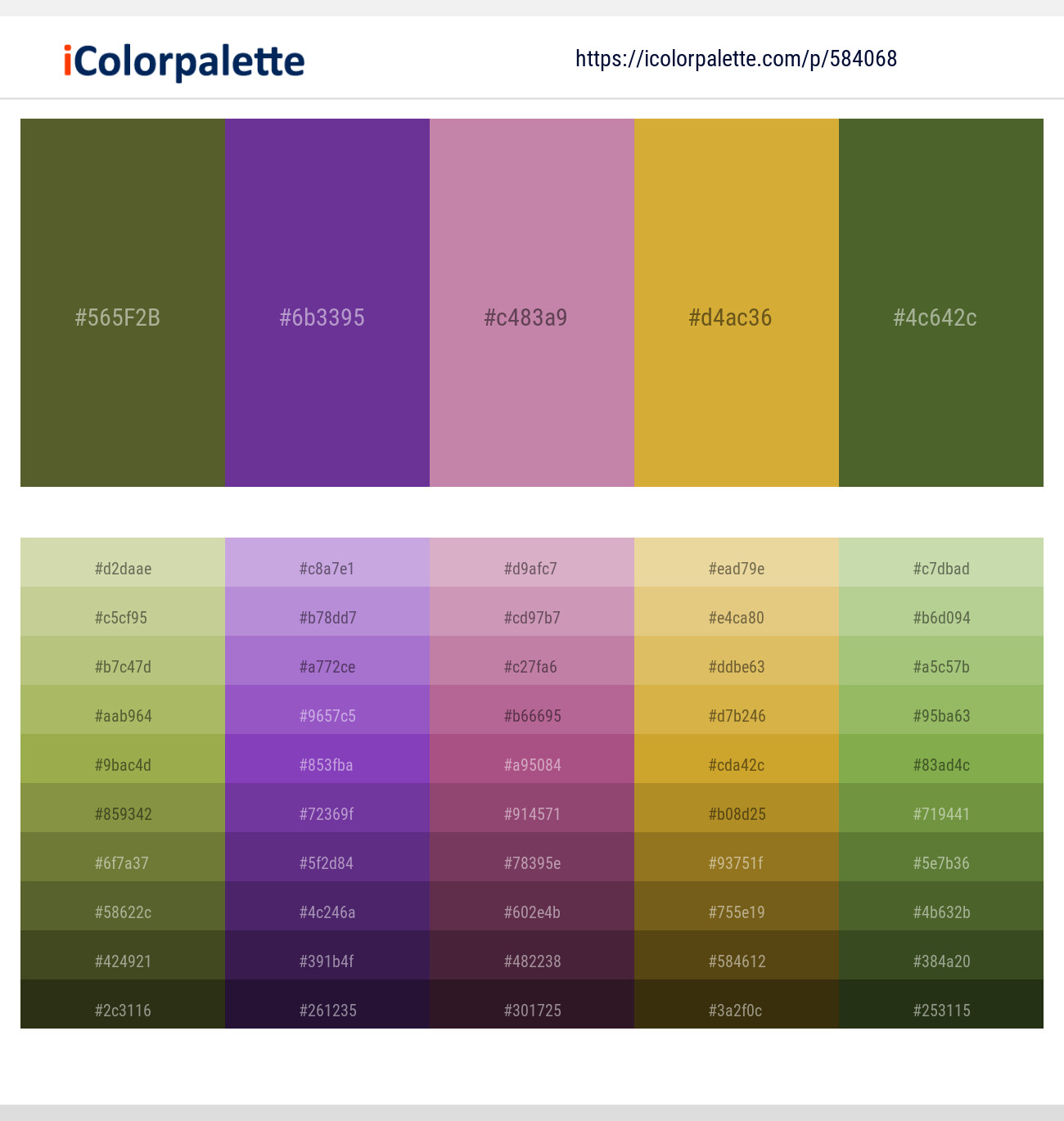Click the #c7dbad pale green shade

point(940,568)
